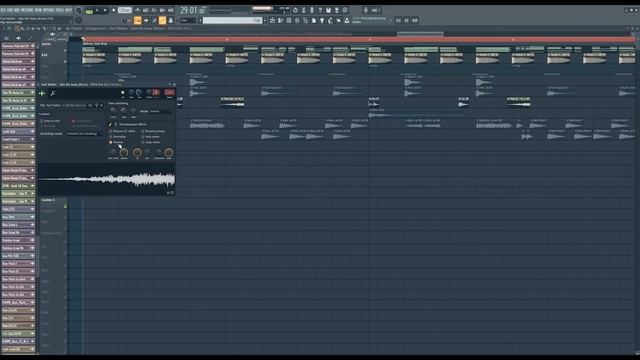Open the Declicking mode dropdown
The image size is (640, 360).
[83, 134]
